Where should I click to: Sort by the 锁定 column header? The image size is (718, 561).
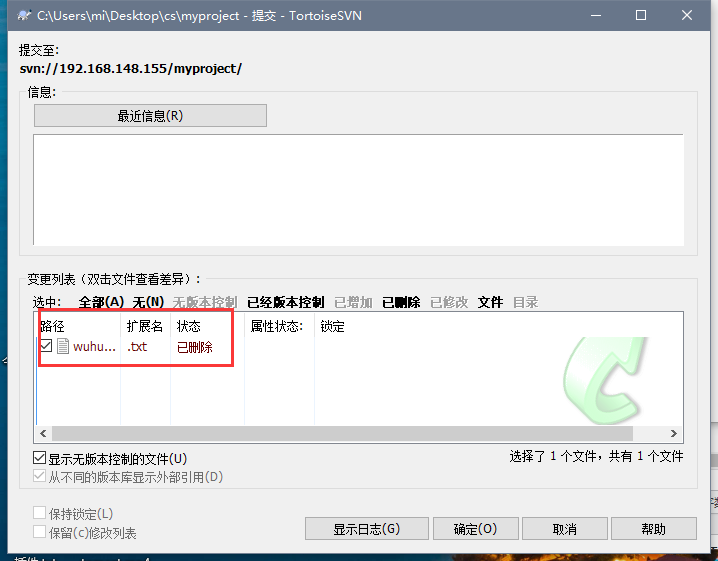[x=332, y=326]
